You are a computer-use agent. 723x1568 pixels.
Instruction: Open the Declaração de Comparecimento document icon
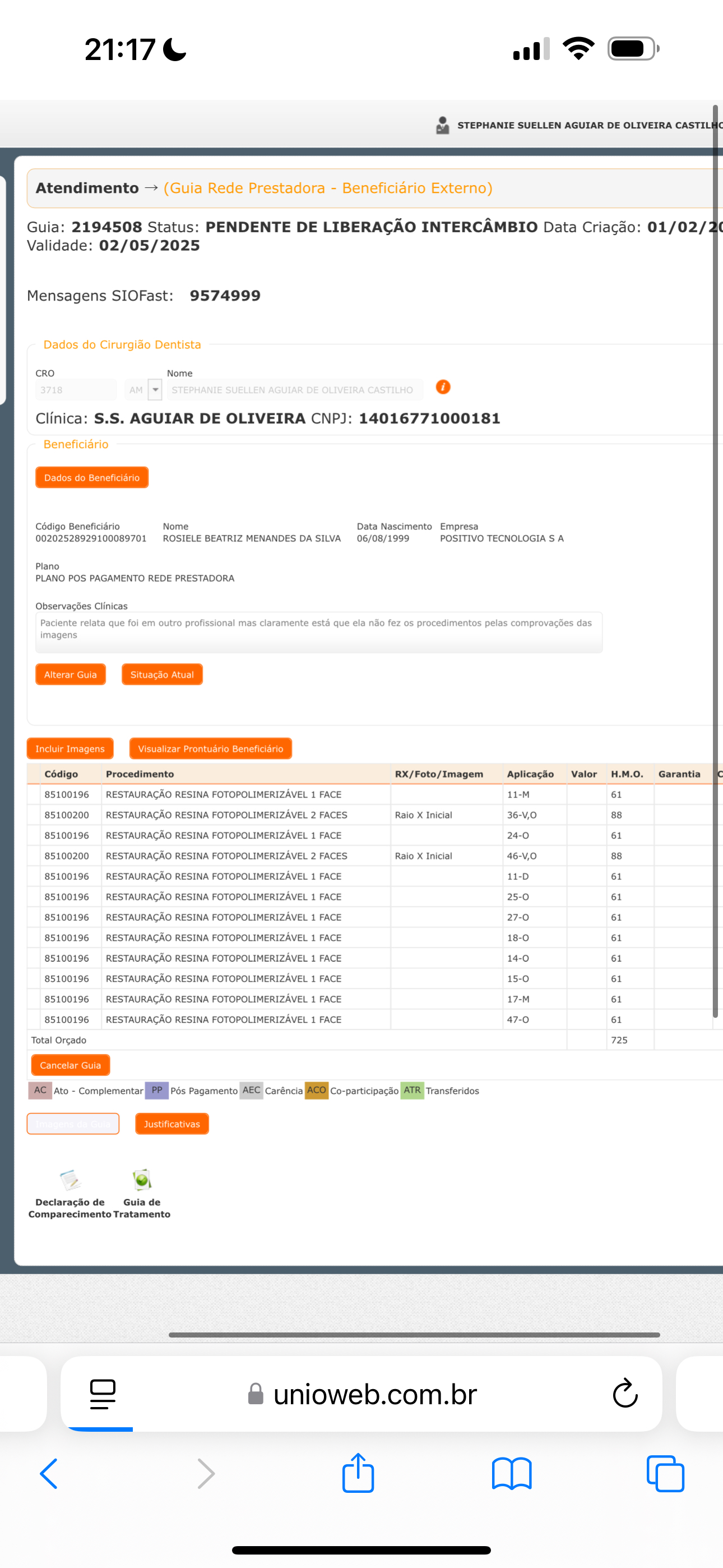70,1180
